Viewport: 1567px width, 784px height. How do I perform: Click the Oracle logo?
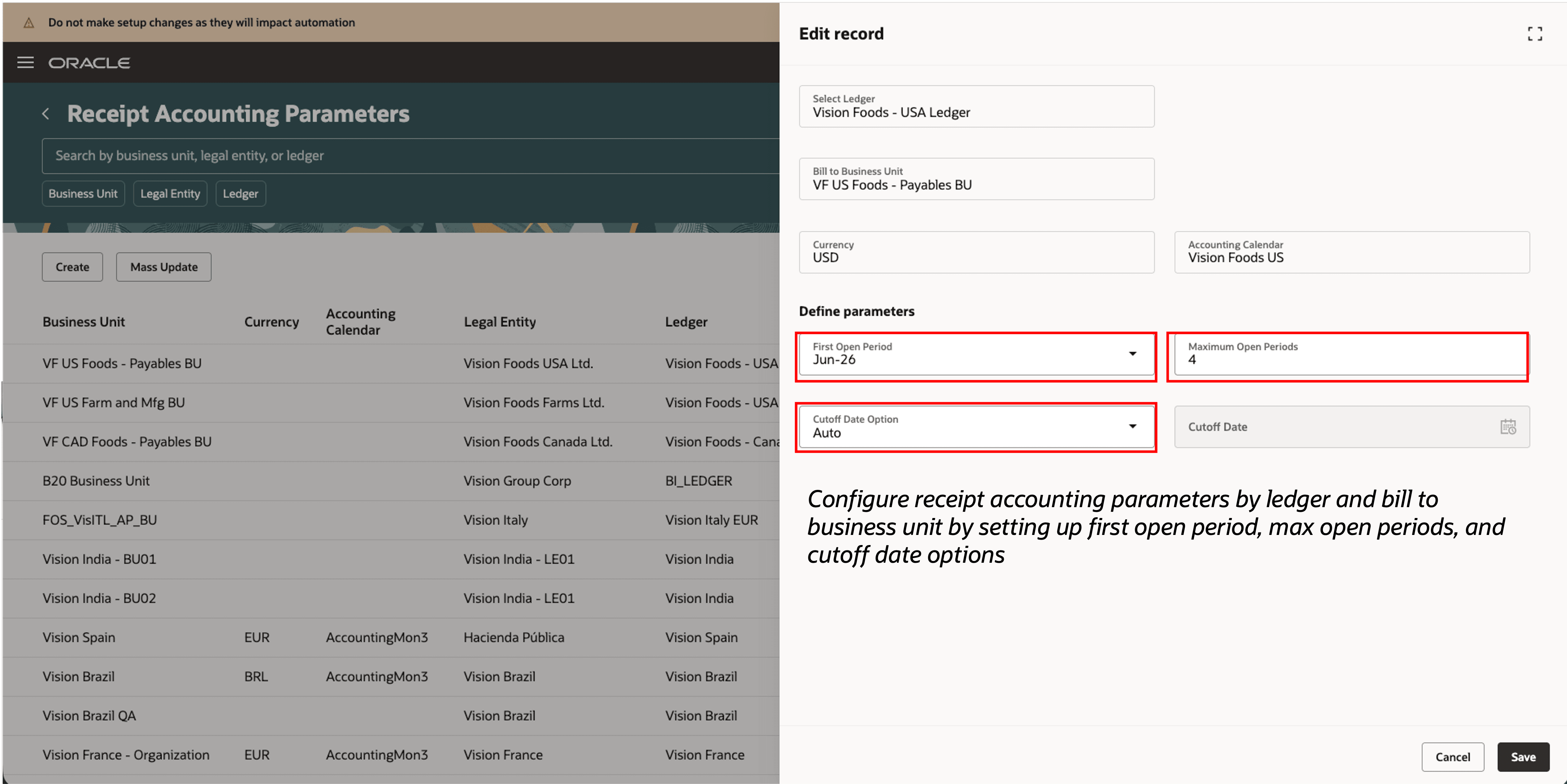tap(90, 63)
